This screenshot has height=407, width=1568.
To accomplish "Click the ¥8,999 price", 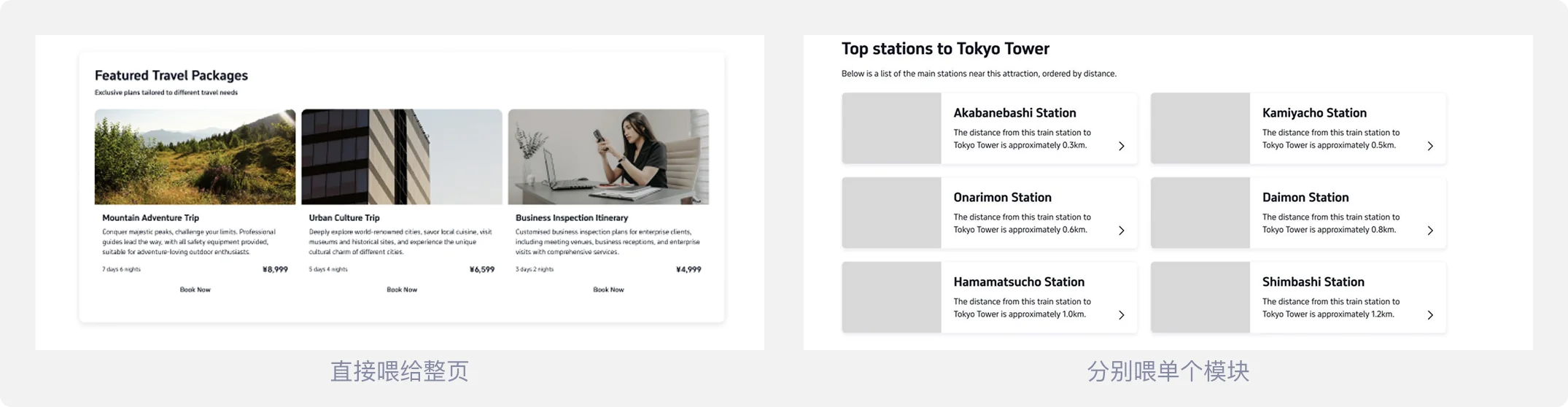I will tap(275, 269).
